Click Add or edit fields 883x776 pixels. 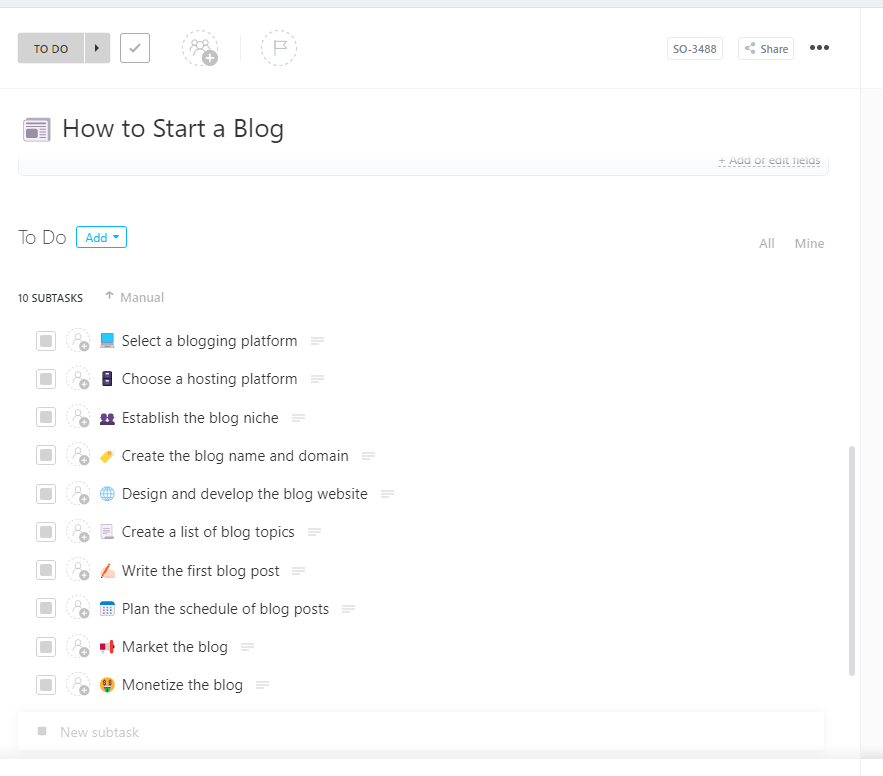pyautogui.click(x=769, y=160)
